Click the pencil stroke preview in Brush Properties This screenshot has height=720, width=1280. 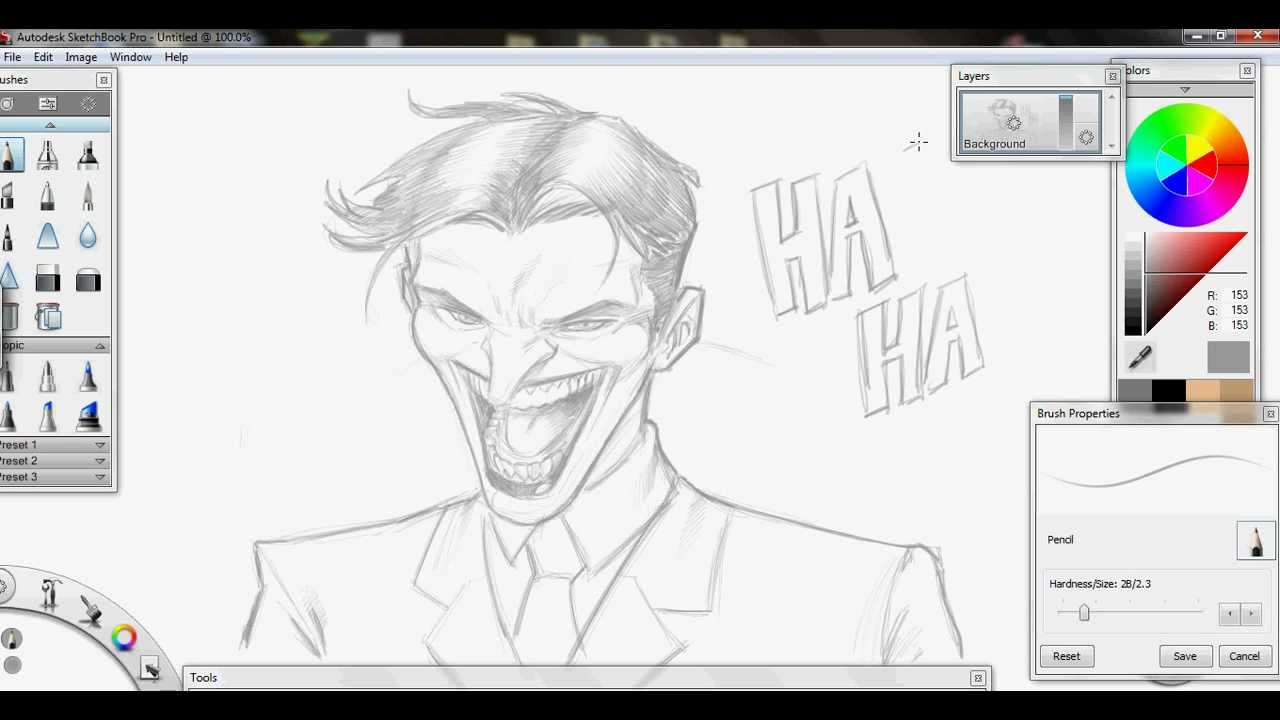pyautogui.click(x=1156, y=471)
